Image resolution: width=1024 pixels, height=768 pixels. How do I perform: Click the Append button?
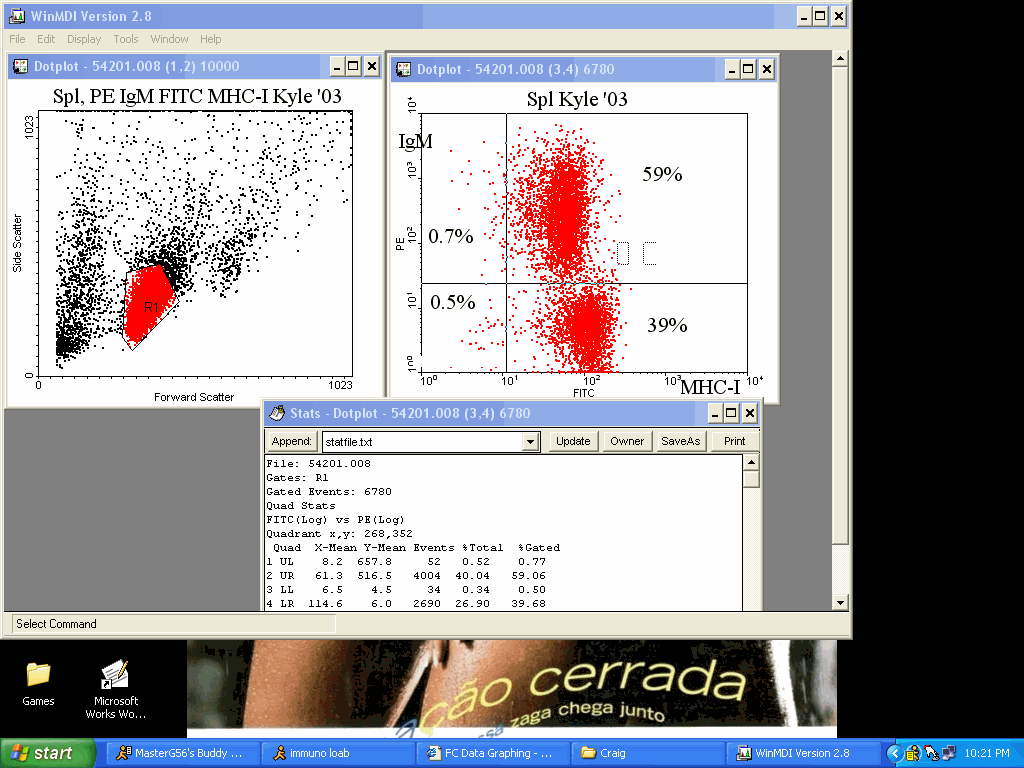point(292,441)
